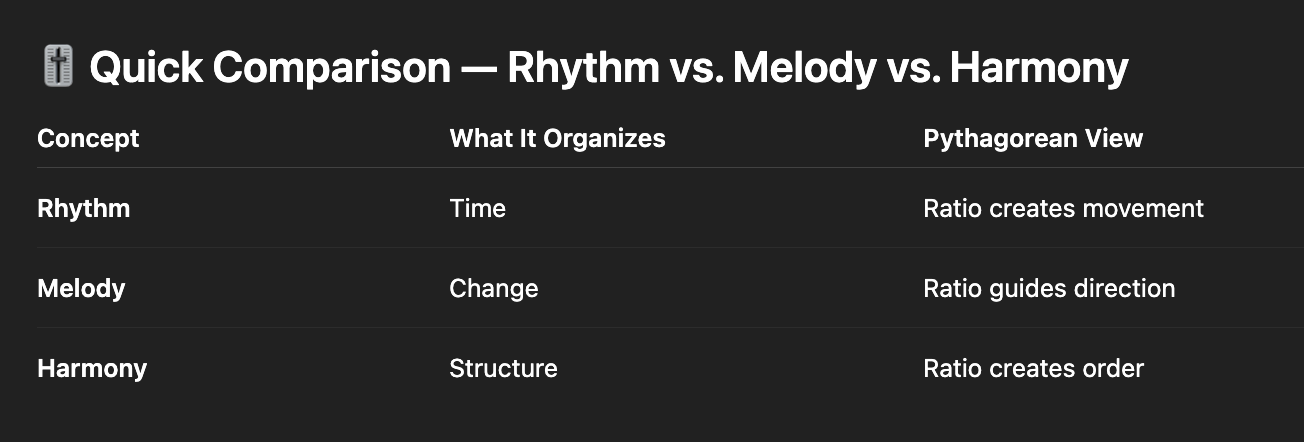Click the word Harmony in the heading
The height and width of the screenshot is (442, 1304).
1039,69
